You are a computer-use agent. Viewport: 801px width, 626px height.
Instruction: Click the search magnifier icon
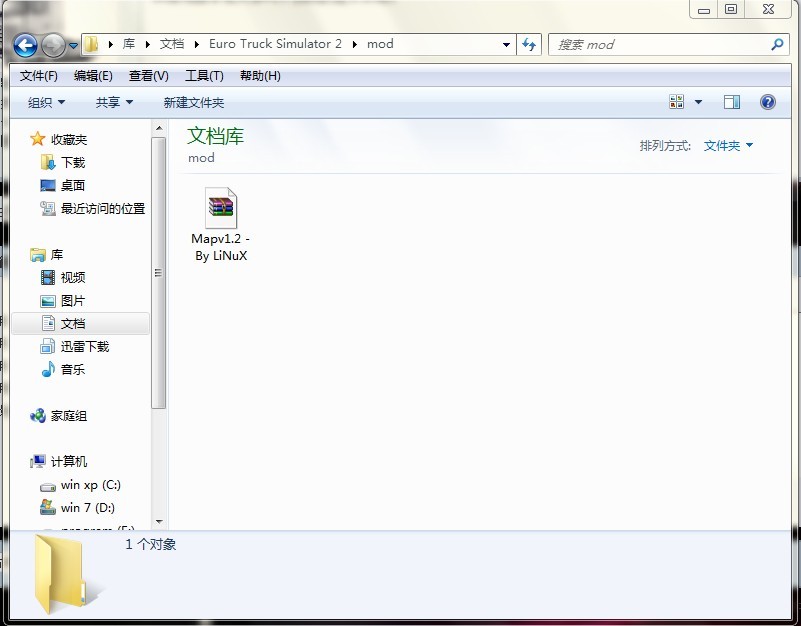pyautogui.click(x=777, y=45)
